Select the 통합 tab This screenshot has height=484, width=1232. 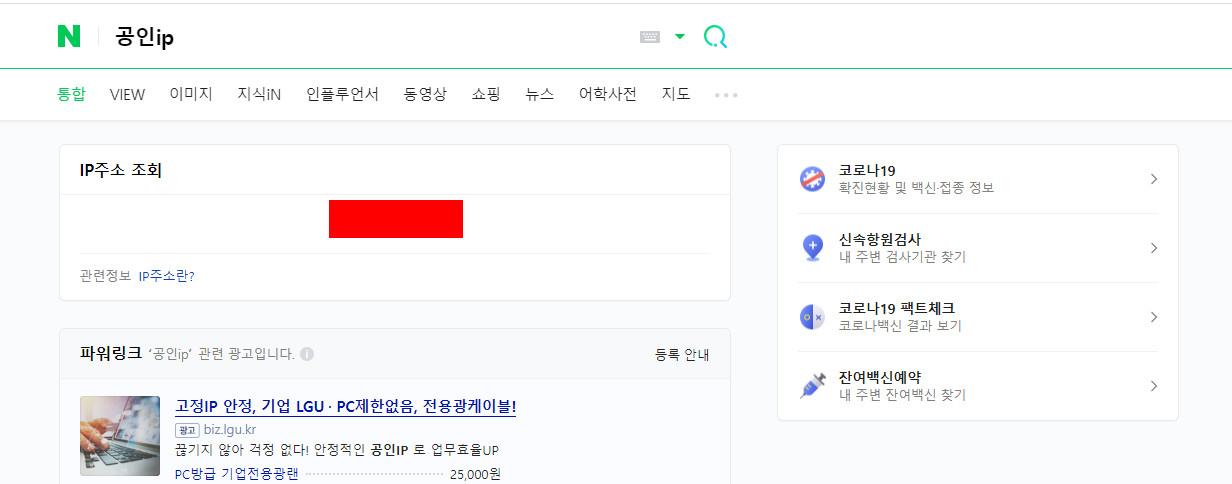point(71,94)
